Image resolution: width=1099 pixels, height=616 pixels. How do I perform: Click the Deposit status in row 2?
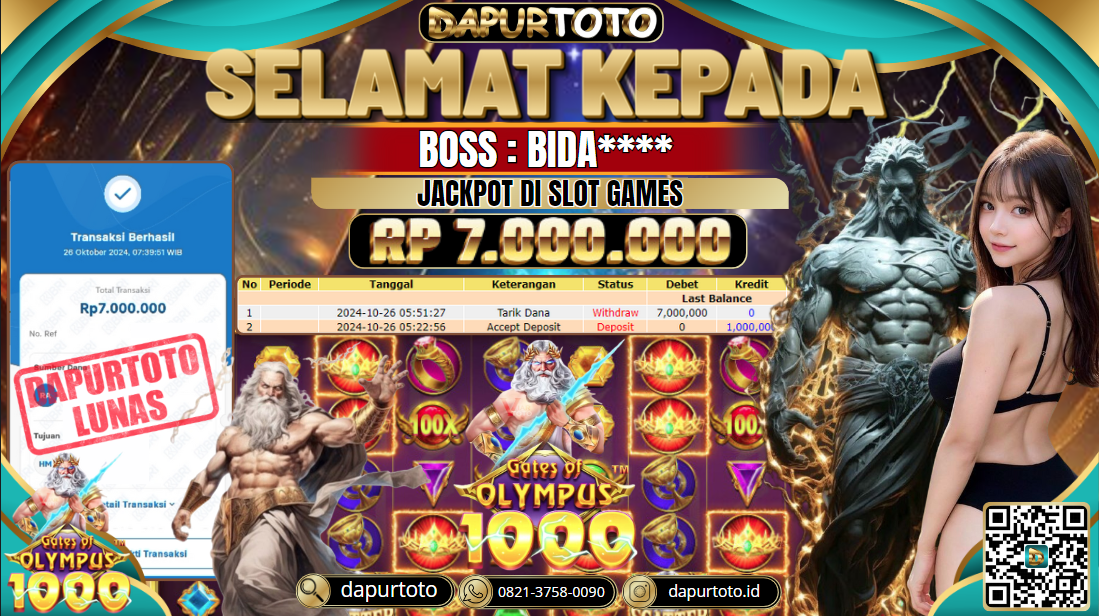click(615, 327)
